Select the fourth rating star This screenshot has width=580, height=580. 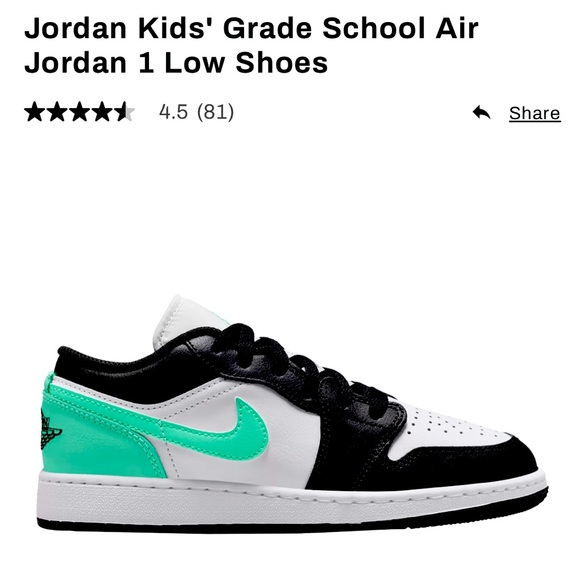coord(102,112)
